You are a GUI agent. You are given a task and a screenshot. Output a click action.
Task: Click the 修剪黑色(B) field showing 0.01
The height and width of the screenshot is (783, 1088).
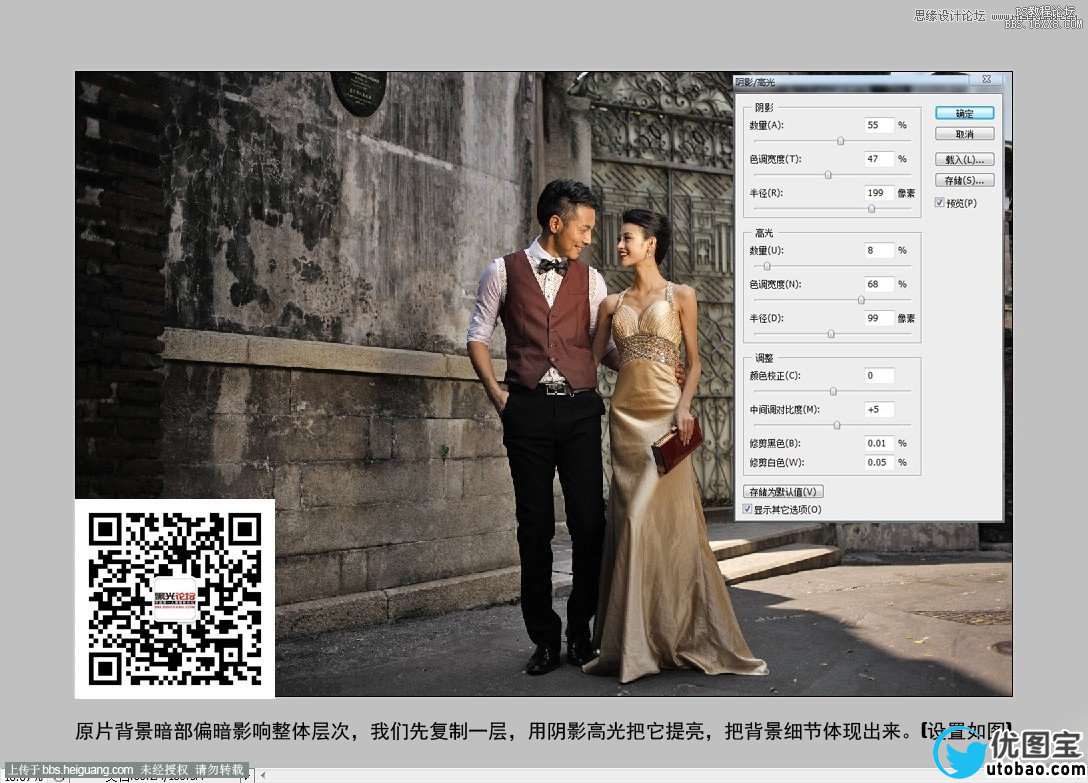879,443
